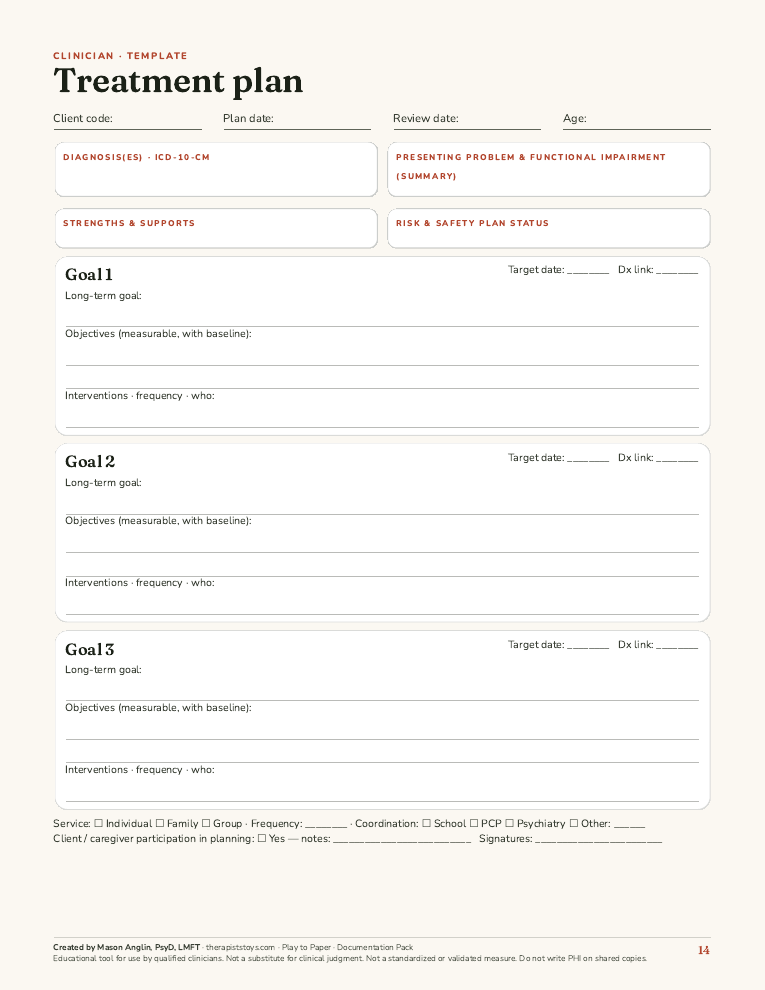Click Goal 1 Target date blank

pyautogui.click(x=588, y=270)
